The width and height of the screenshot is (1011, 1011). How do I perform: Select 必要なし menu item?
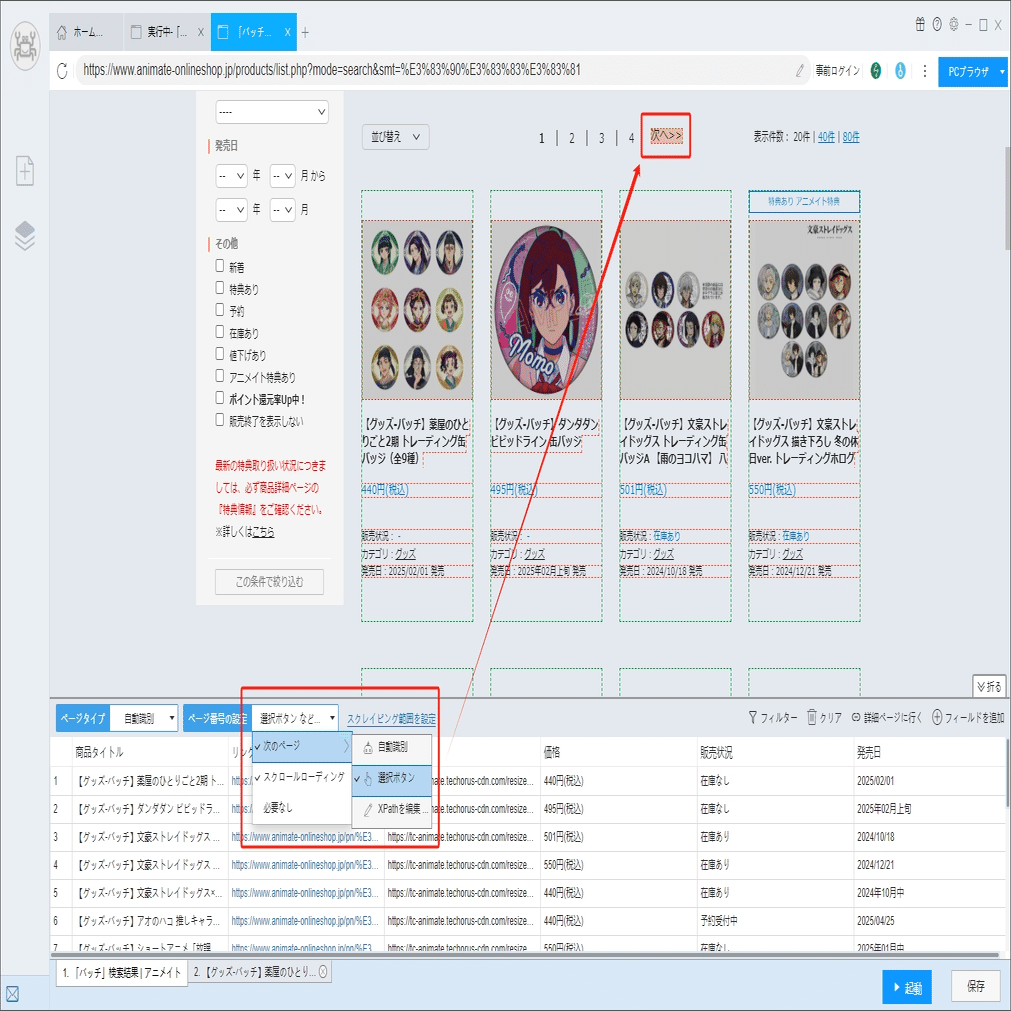coord(301,807)
